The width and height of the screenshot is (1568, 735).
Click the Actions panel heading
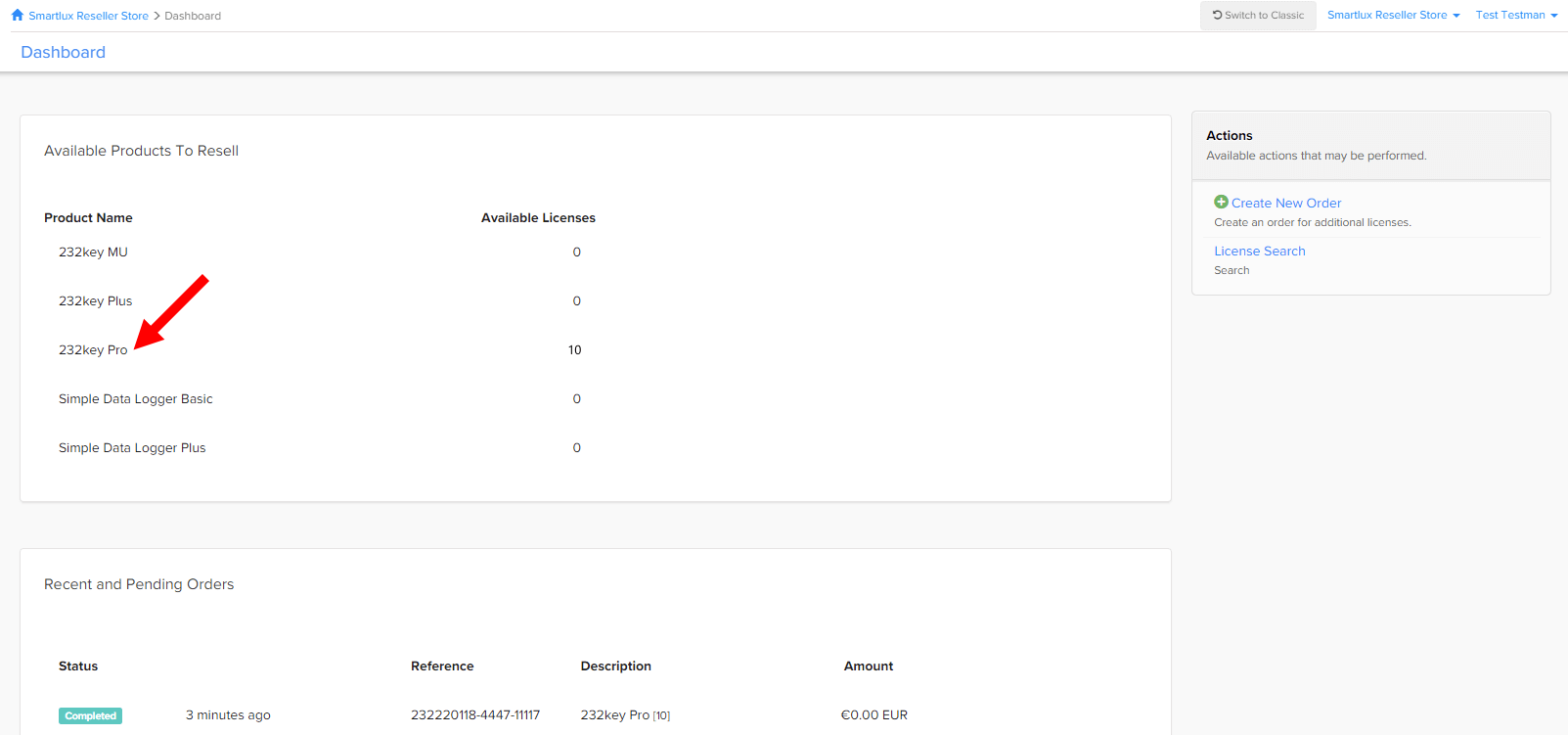tap(1230, 135)
